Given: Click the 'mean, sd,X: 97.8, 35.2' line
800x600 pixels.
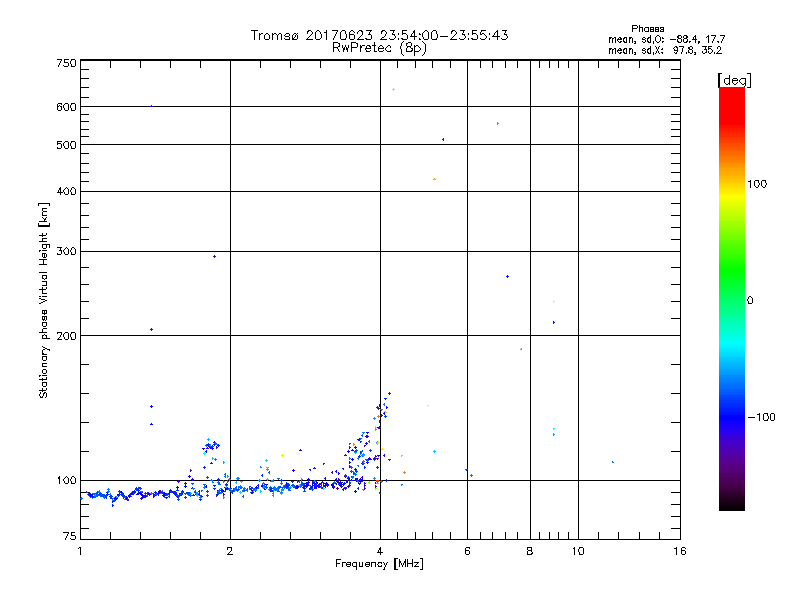Looking at the screenshot, I should click(665, 51).
